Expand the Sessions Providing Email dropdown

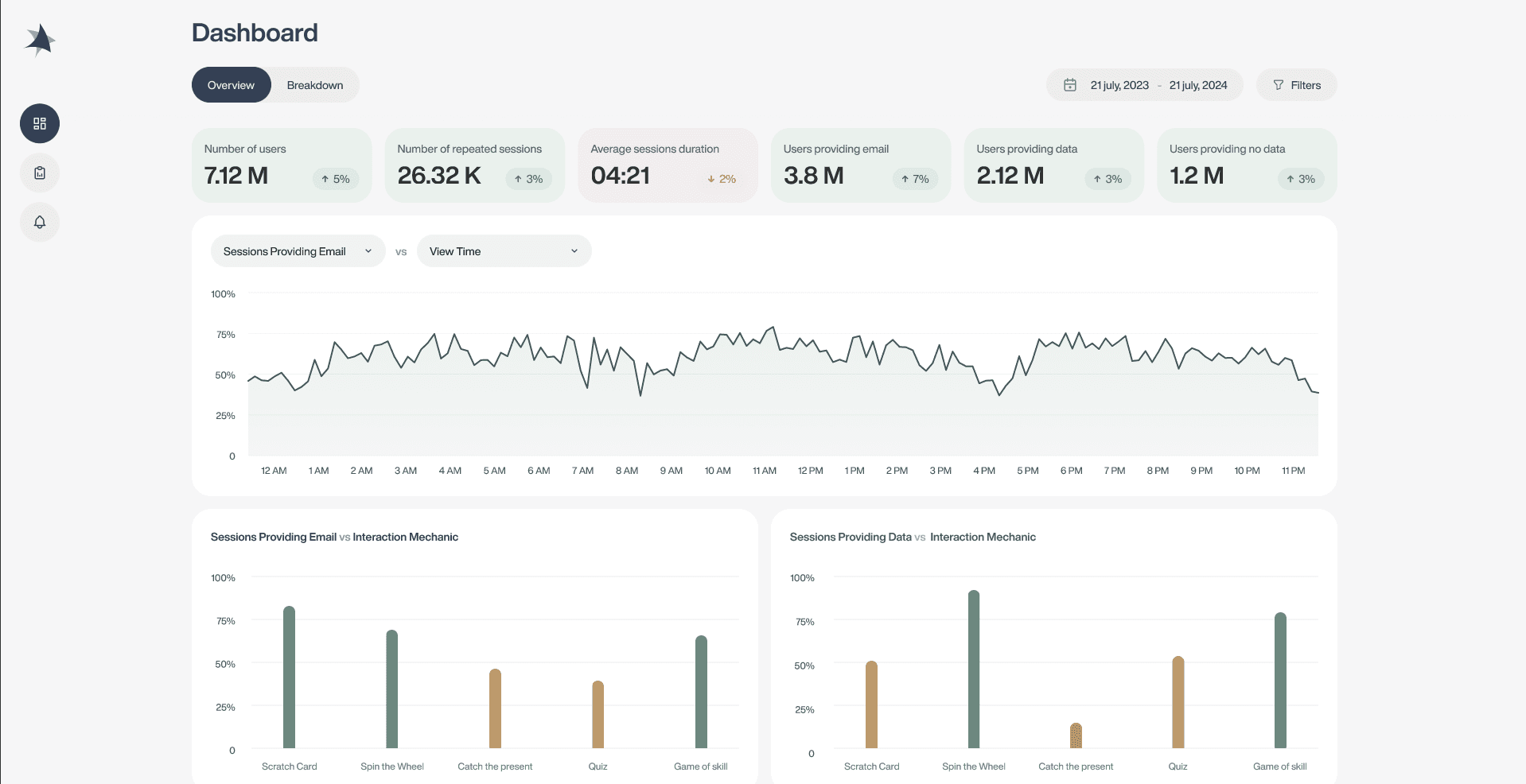pyautogui.click(x=298, y=251)
